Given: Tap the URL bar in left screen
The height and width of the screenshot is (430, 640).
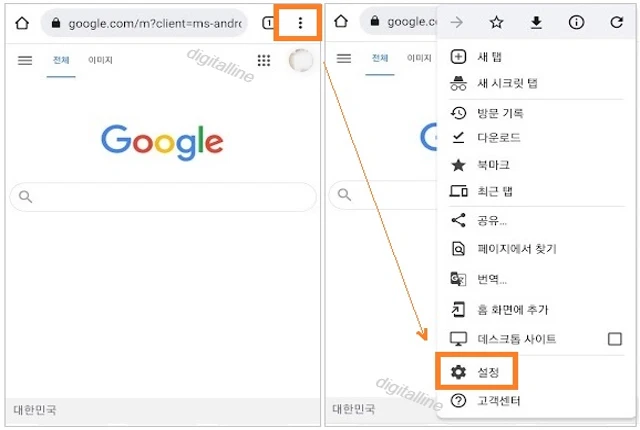Looking at the screenshot, I should pyautogui.click(x=144, y=23).
